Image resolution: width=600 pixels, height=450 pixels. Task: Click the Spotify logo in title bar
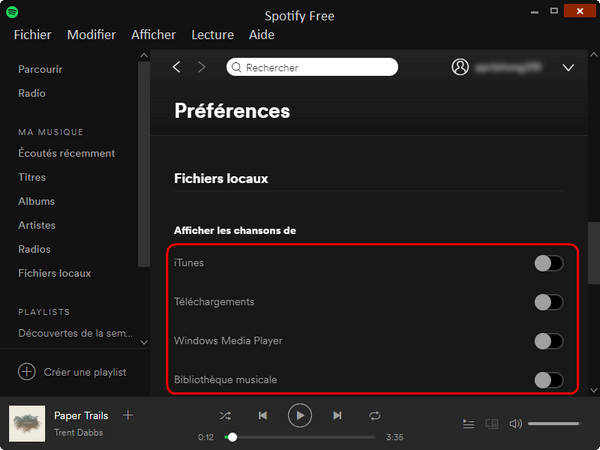click(x=12, y=12)
